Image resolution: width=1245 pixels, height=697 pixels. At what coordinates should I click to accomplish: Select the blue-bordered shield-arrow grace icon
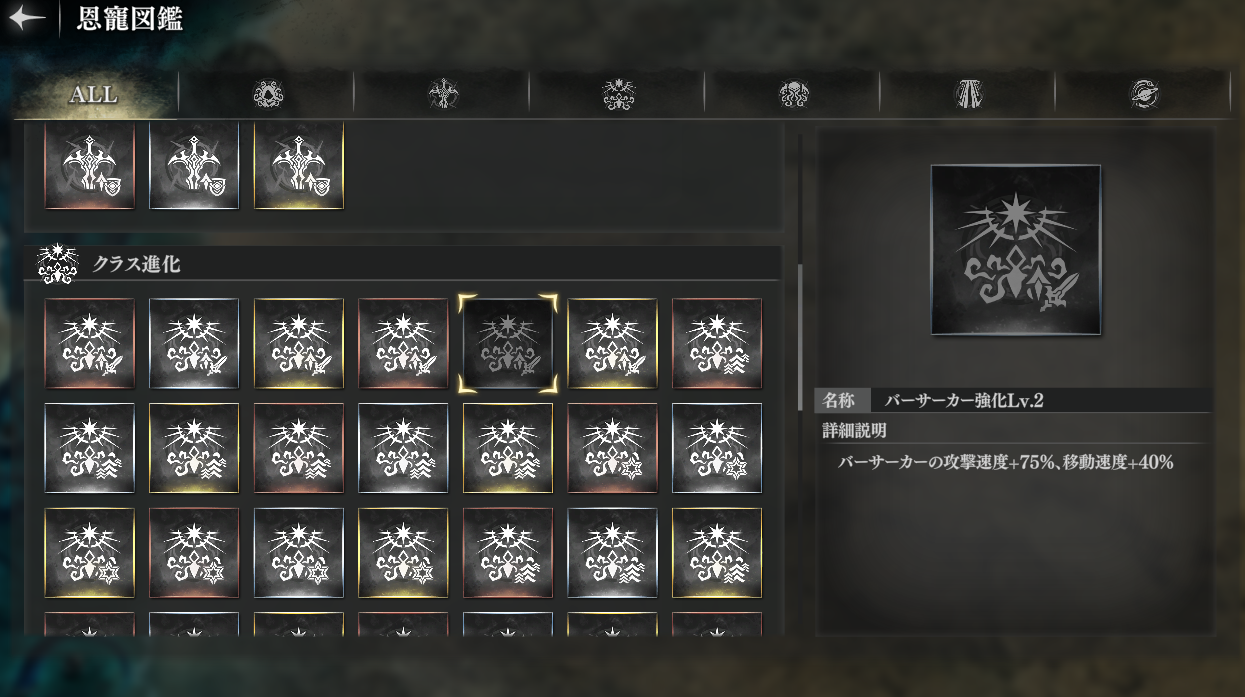(x=194, y=166)
